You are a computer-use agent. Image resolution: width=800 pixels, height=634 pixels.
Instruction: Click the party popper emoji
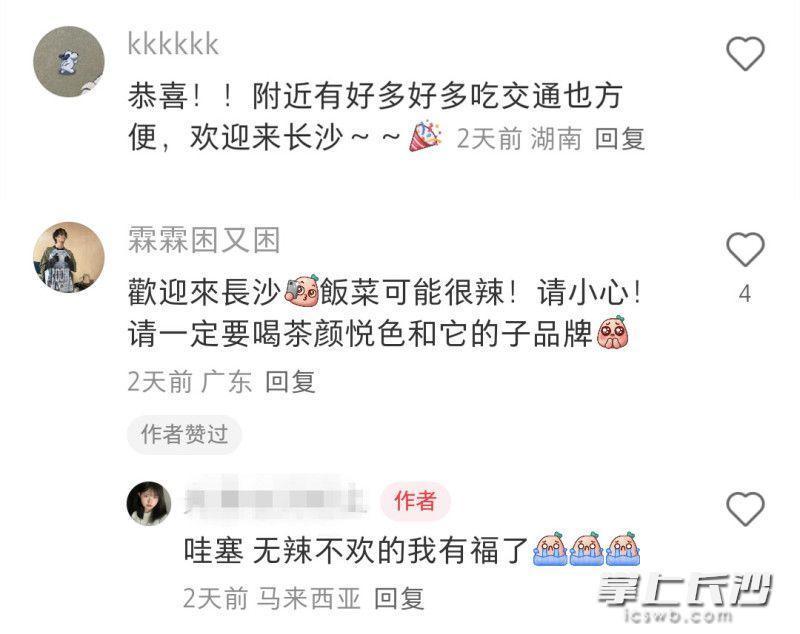click(x=426, y=136)
